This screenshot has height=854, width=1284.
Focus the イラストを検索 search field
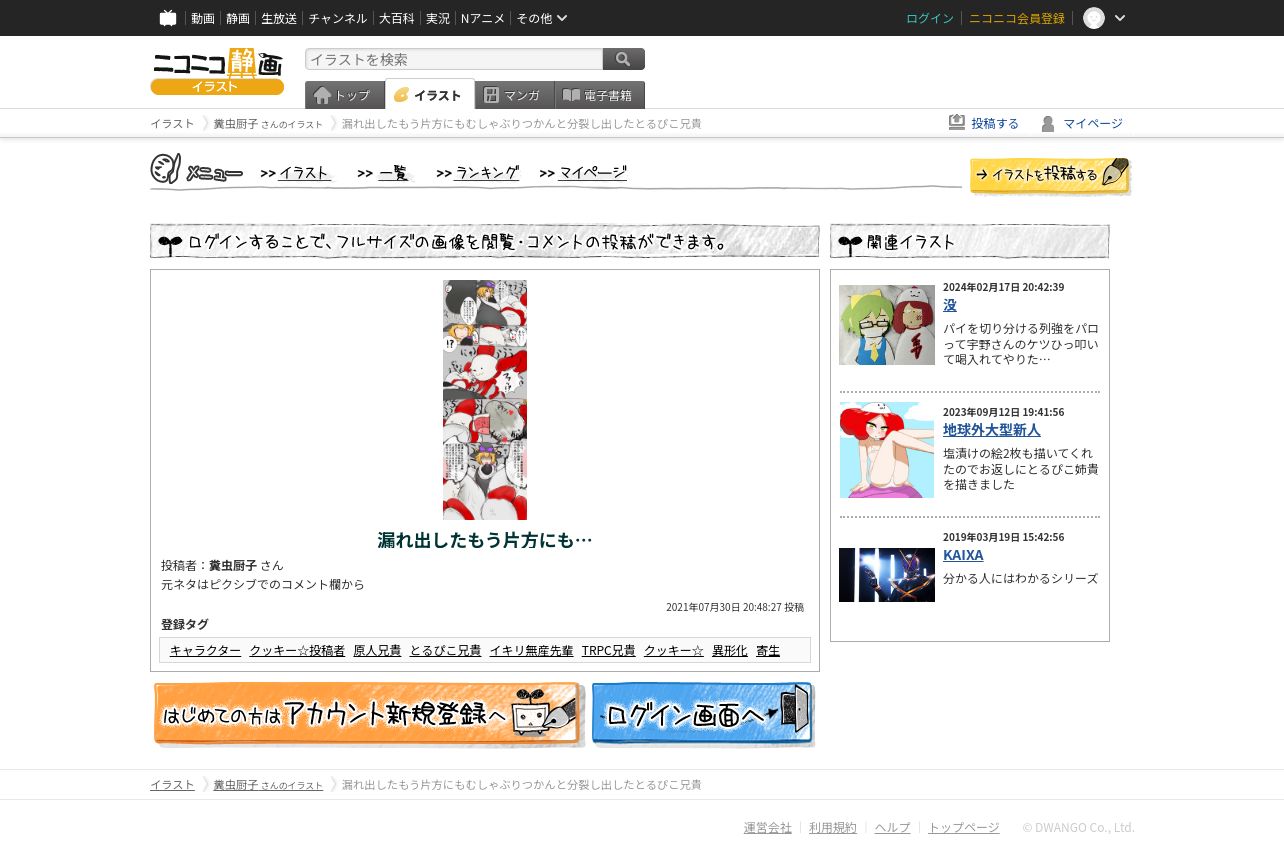point(454,59)
